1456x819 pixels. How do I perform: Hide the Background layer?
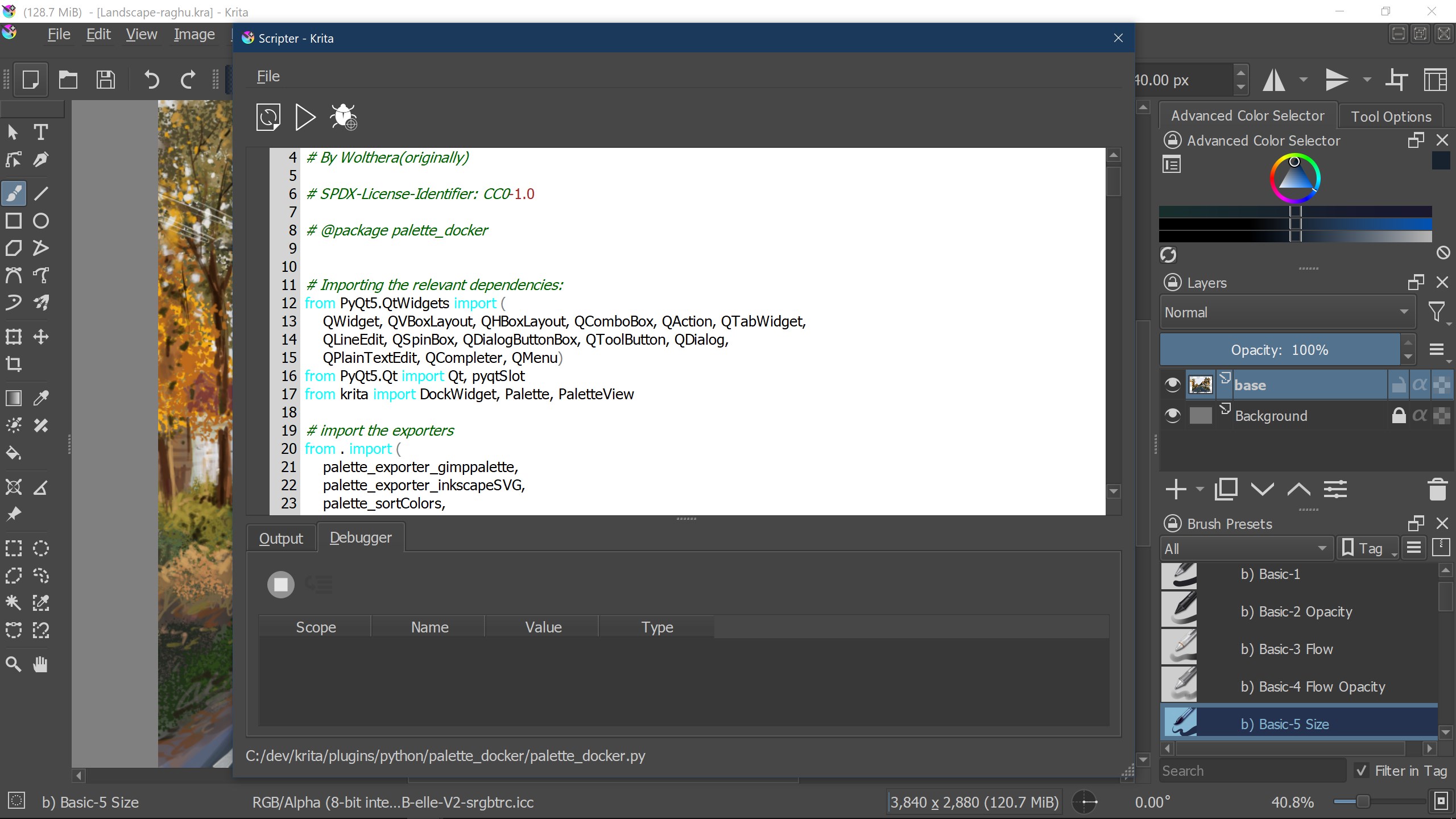click(x=1172, y=415)
